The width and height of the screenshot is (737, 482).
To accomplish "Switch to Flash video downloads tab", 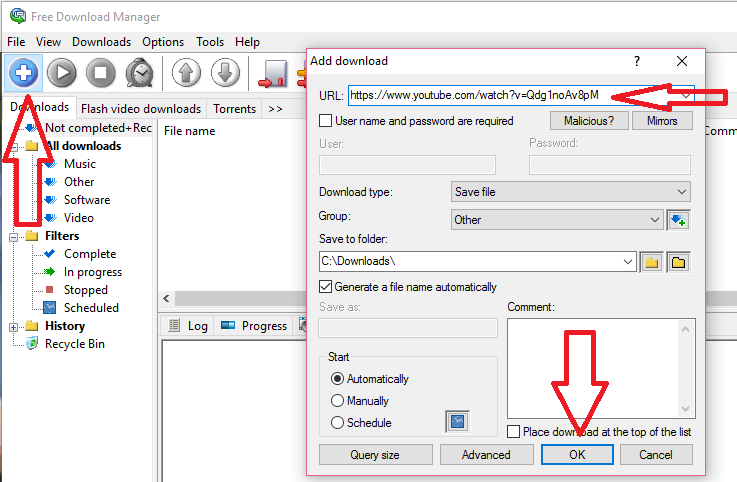I will tap(141, 109).
